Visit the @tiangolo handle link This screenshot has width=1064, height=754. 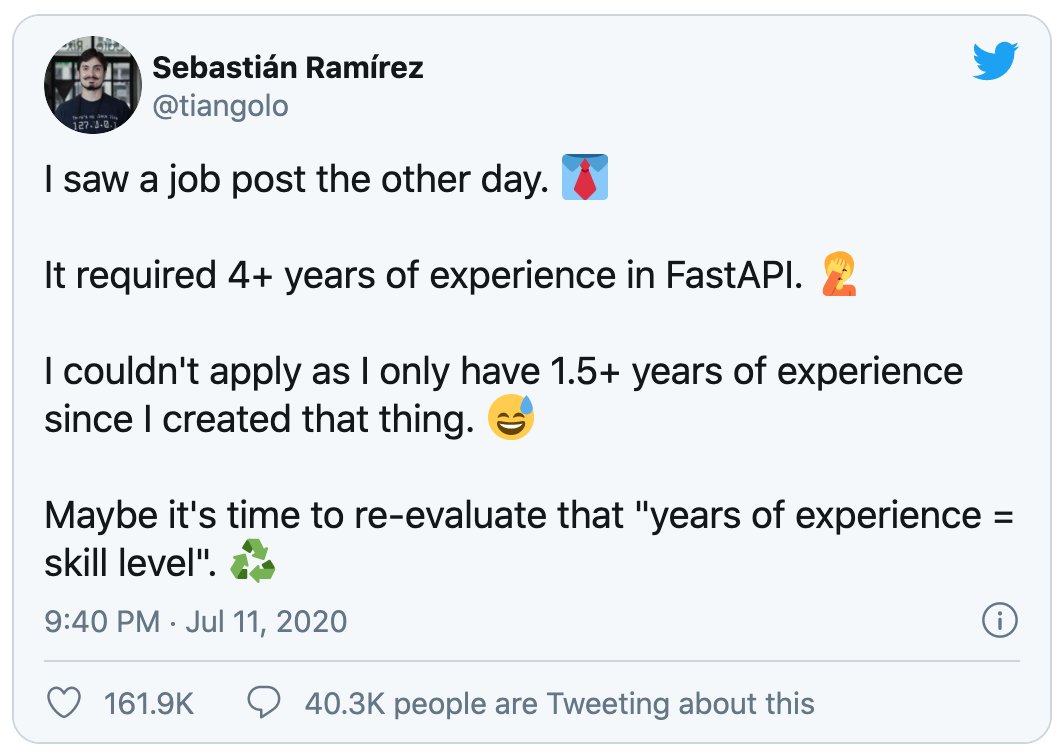(220, 105)
